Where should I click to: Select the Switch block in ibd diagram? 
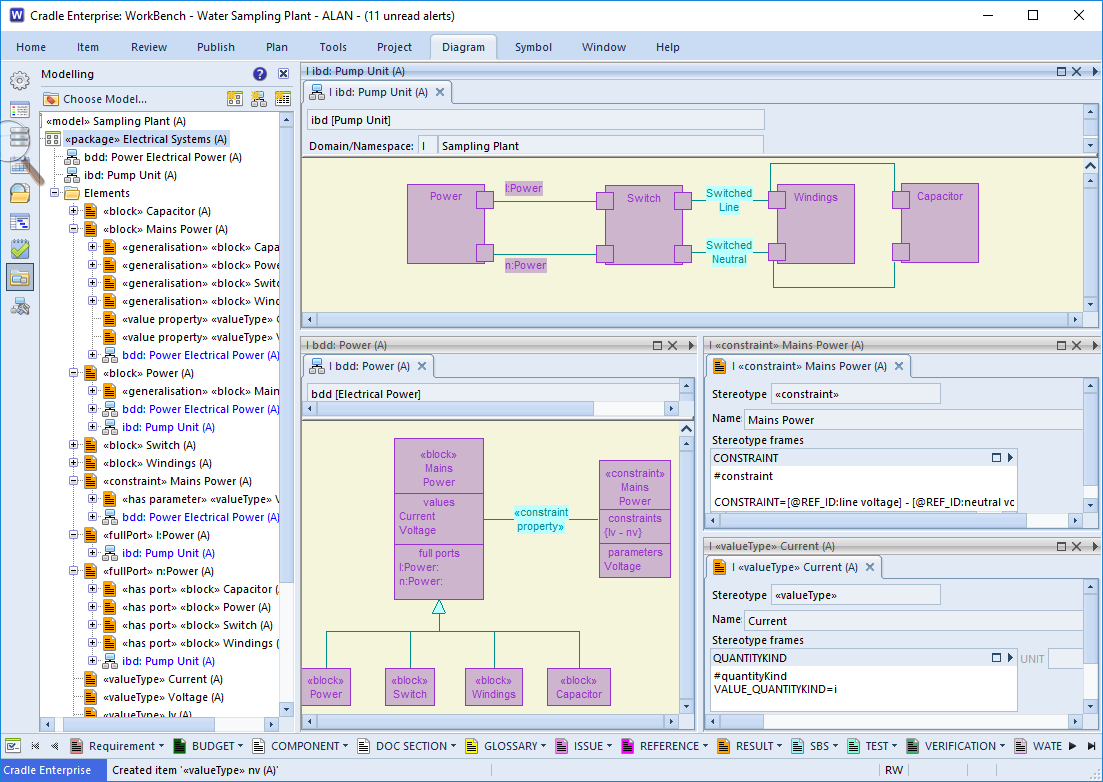click(x=644, y=225)
